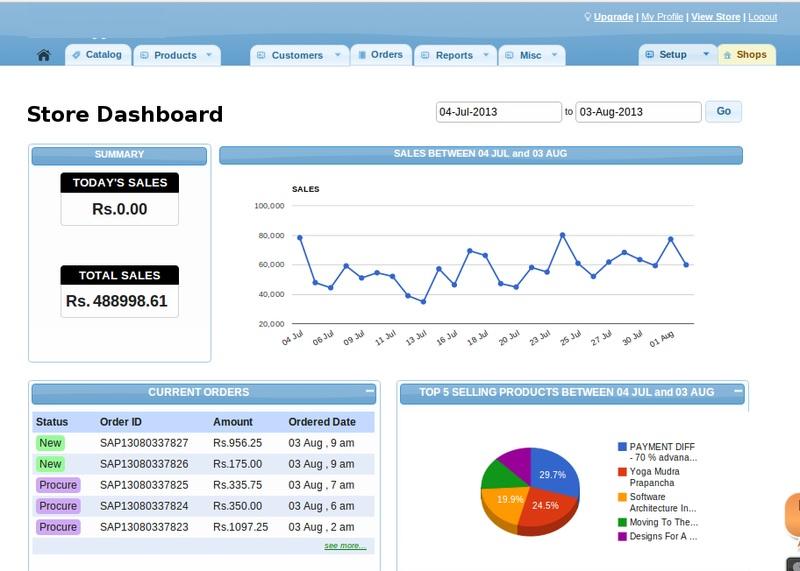800x571 pixels.
Task: Open the Reports dropdown arrow
Action: pyautogui.click(x=486, y=55)
